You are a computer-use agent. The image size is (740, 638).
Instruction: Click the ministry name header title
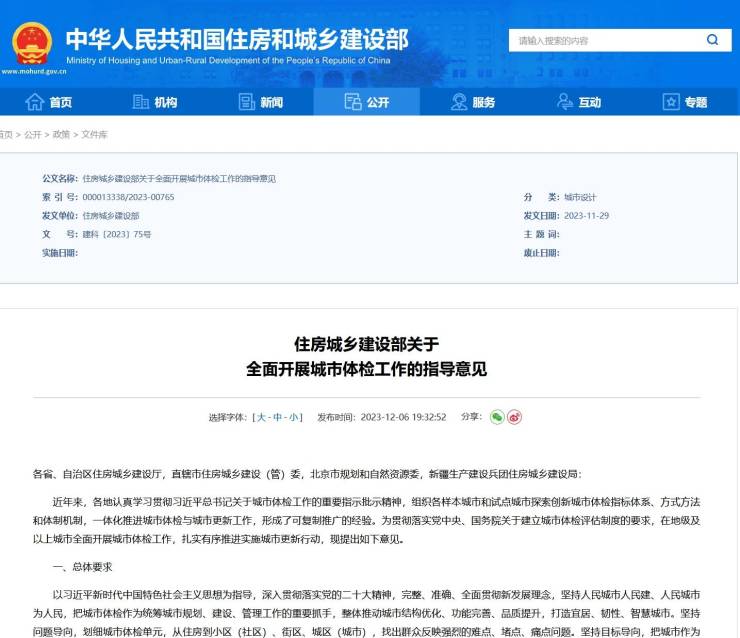[x=236, y=38]
